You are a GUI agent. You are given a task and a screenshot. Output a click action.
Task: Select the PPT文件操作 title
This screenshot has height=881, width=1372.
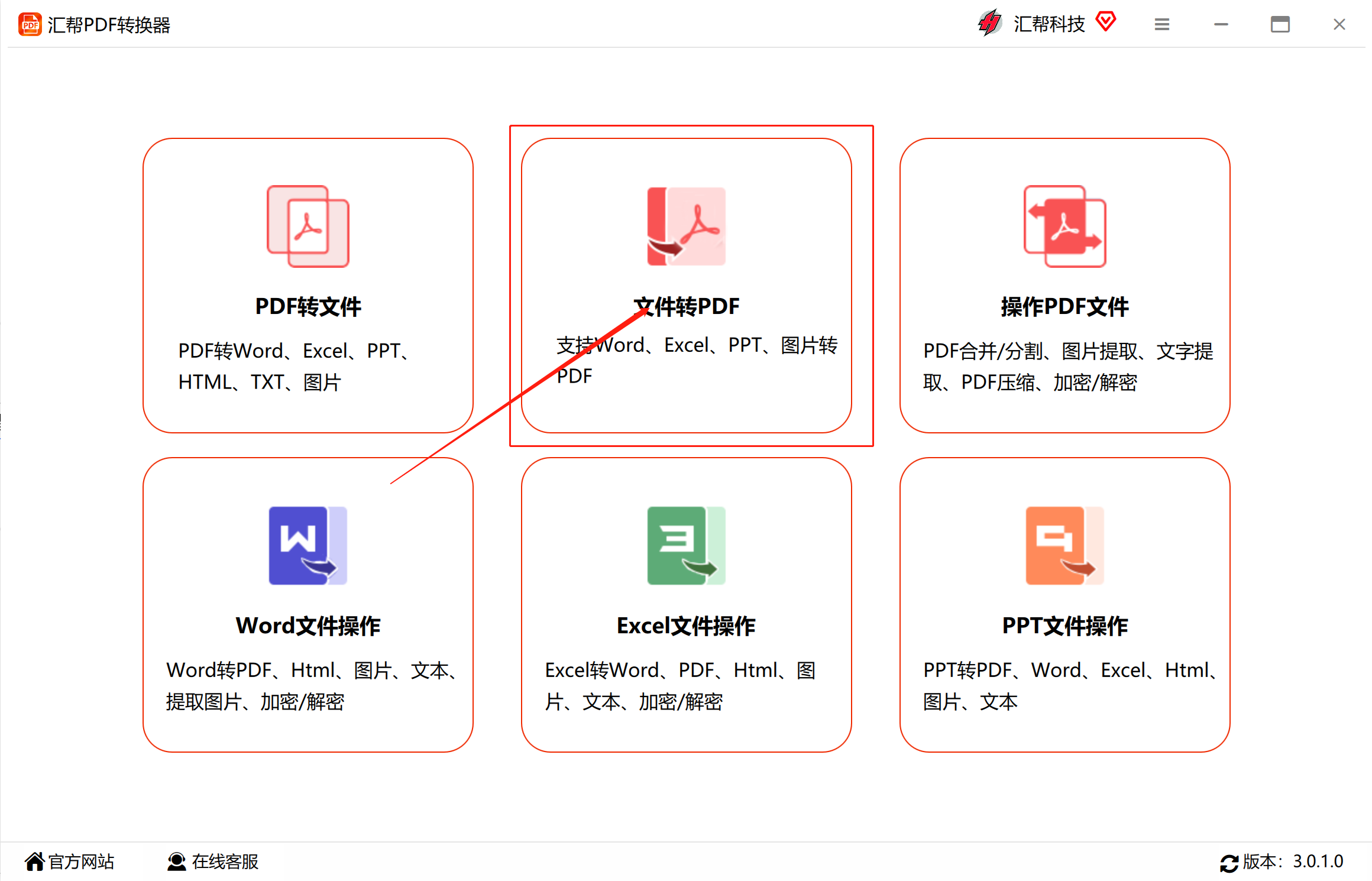pyautogui.click(x=1065, y=626)
